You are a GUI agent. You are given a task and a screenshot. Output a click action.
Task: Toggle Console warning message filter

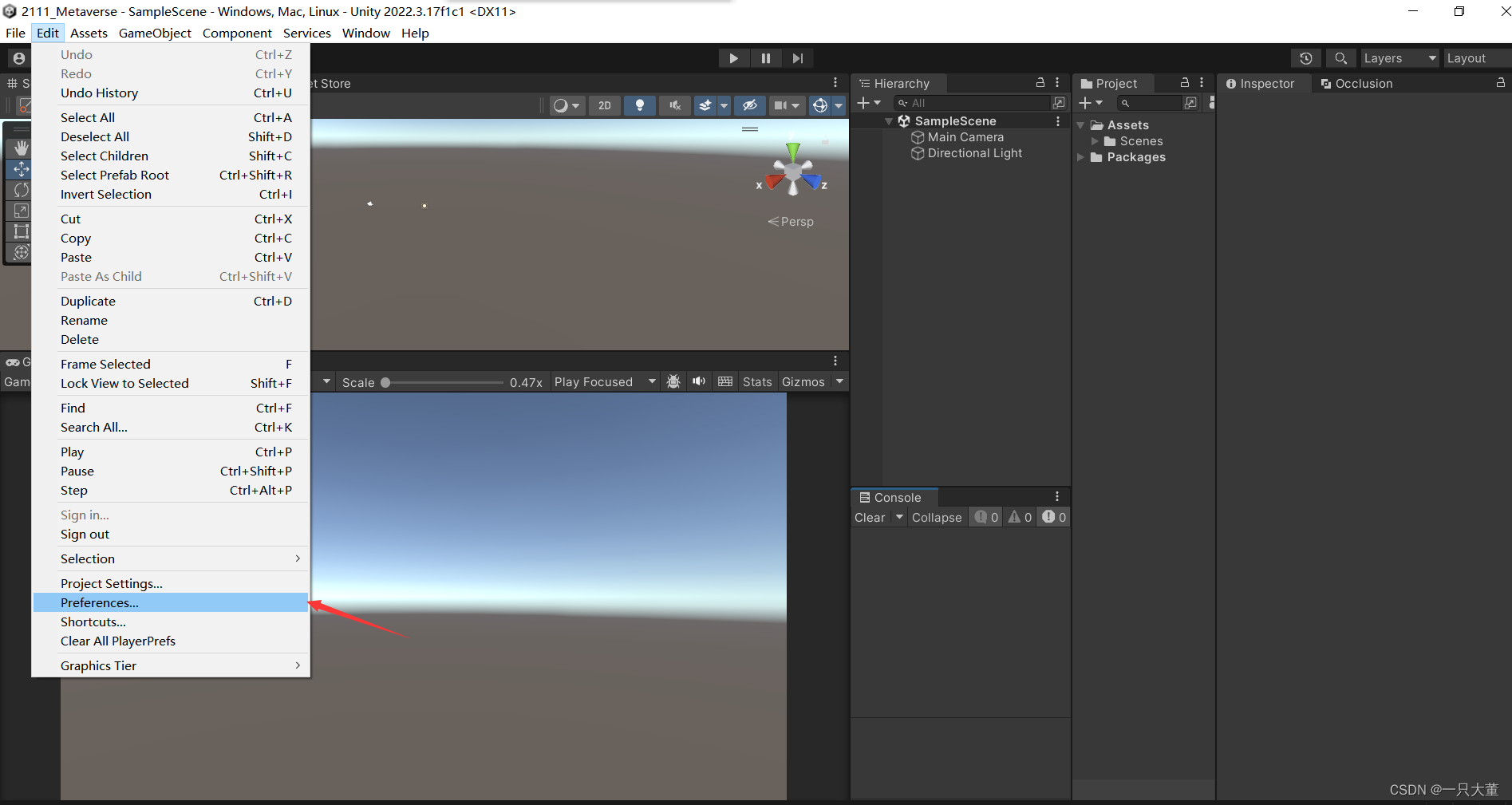click(x=1020, y=517)
